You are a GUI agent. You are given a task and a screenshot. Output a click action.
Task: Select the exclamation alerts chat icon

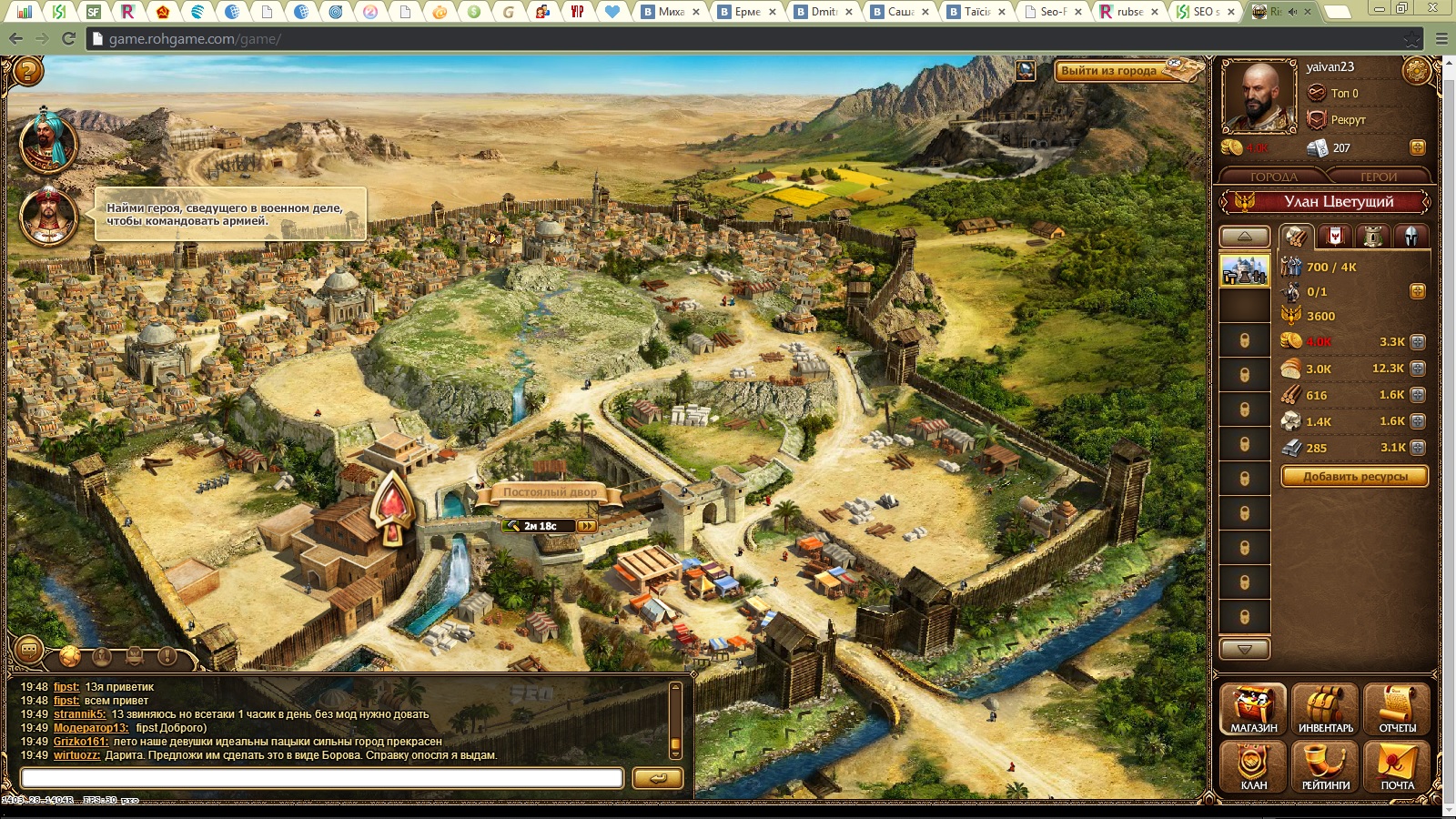(x=167, y=655)
